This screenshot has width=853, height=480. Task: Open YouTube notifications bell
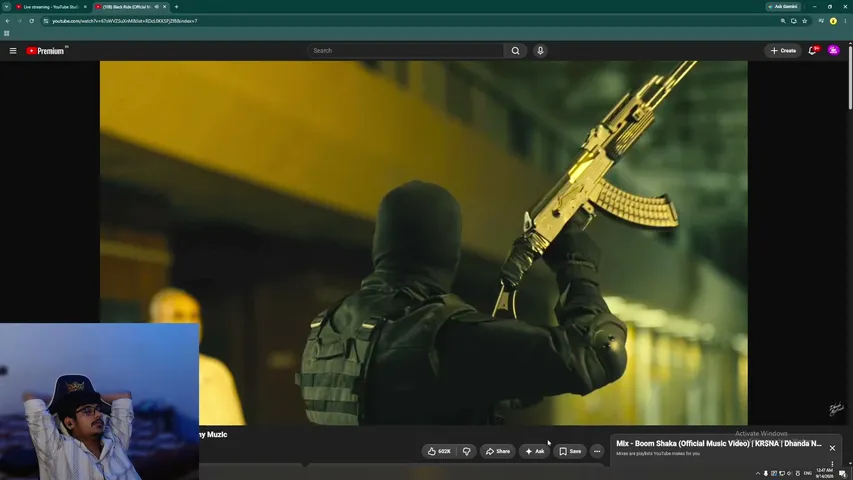point(812,50)
